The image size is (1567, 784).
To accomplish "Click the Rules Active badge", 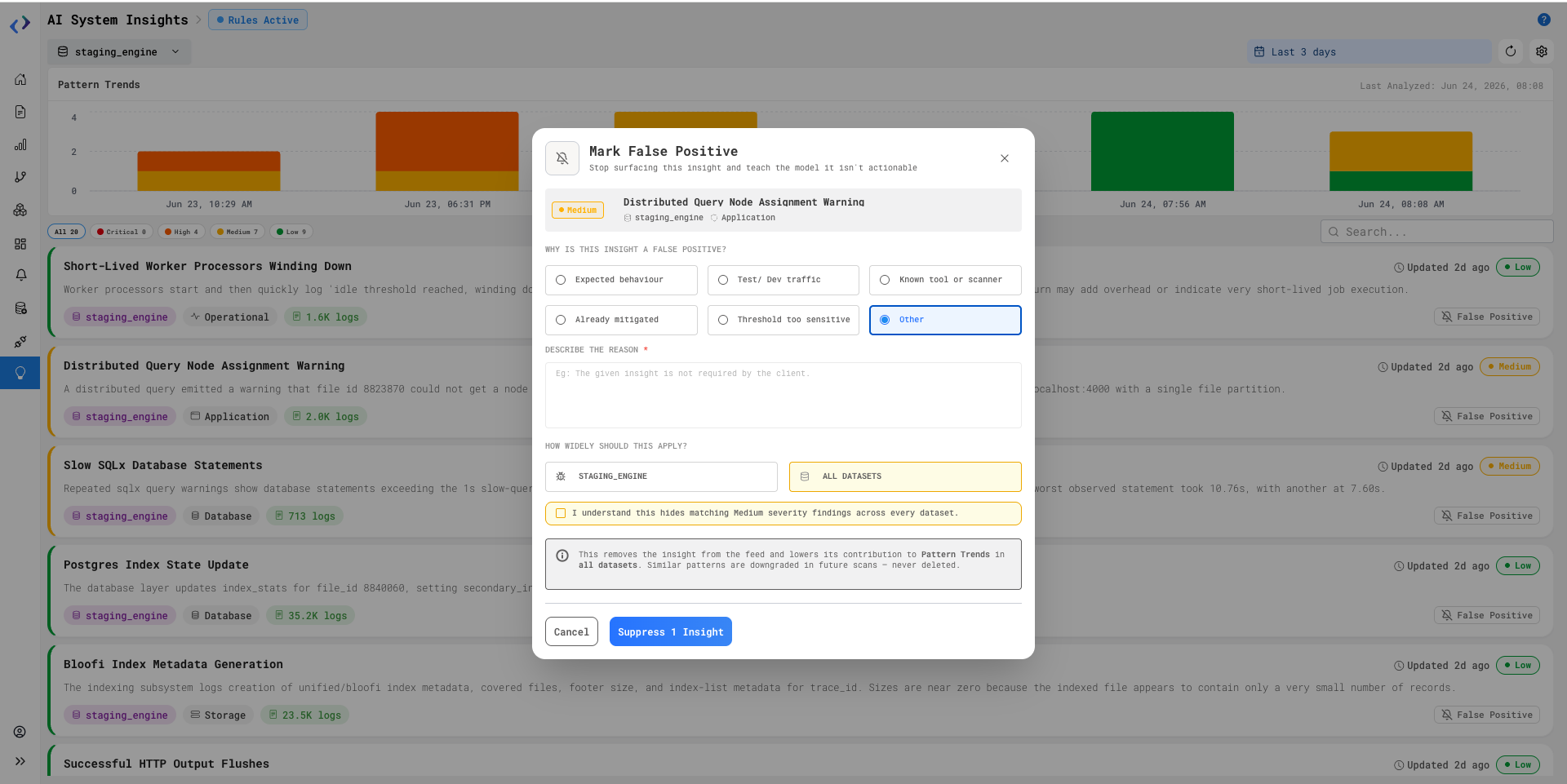I will [x=258, y=20].
